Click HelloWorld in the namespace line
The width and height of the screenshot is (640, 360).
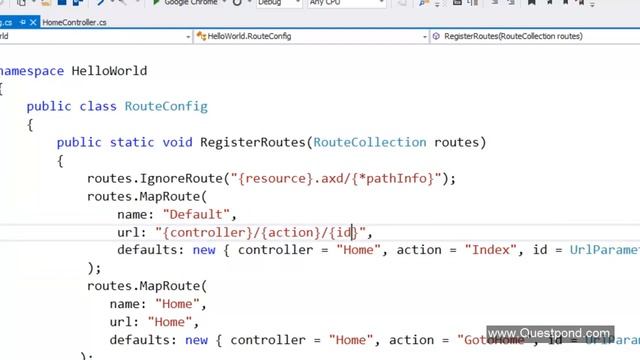109,71
